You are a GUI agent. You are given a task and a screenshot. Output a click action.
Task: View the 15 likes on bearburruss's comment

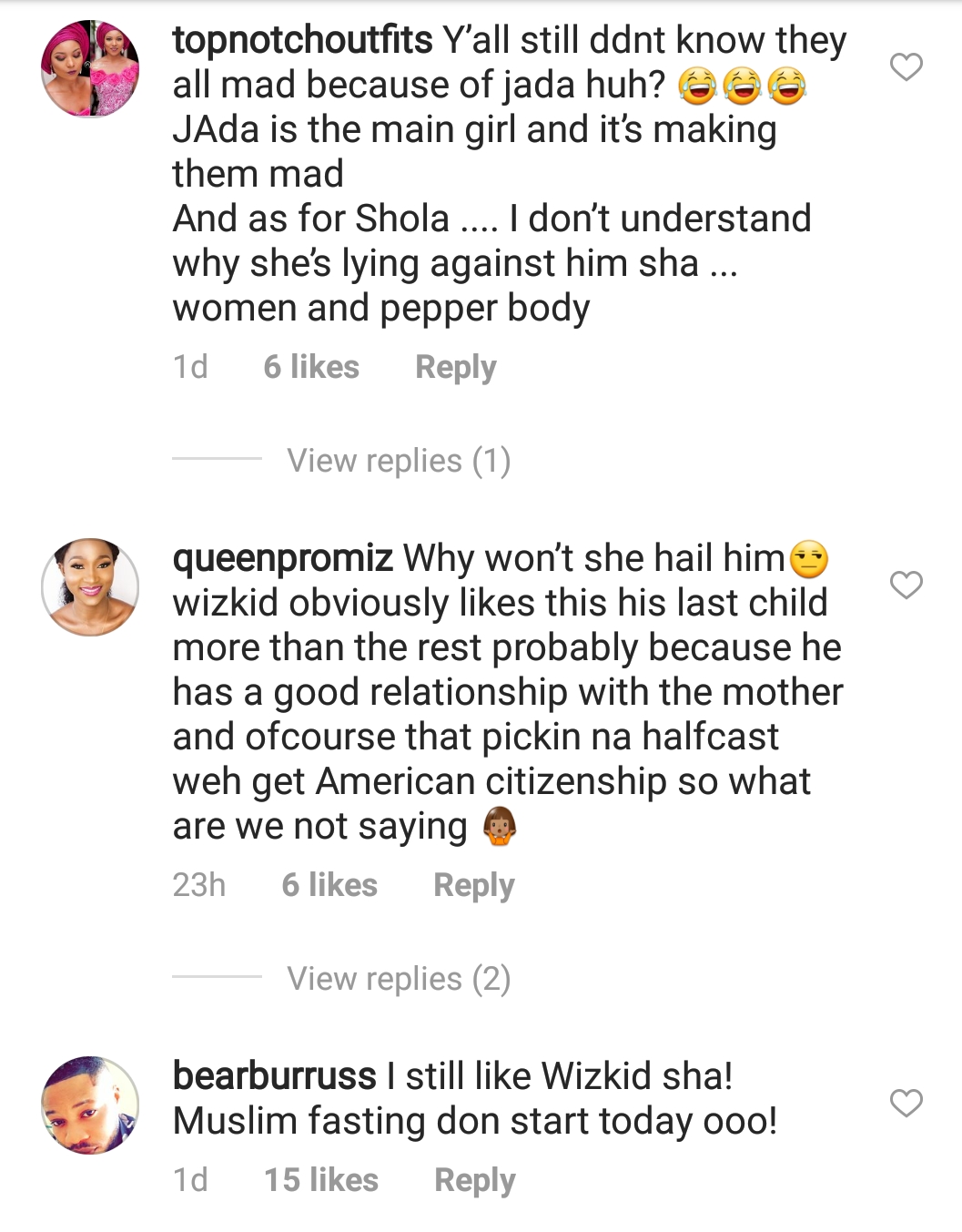(x=321, y=1180)
